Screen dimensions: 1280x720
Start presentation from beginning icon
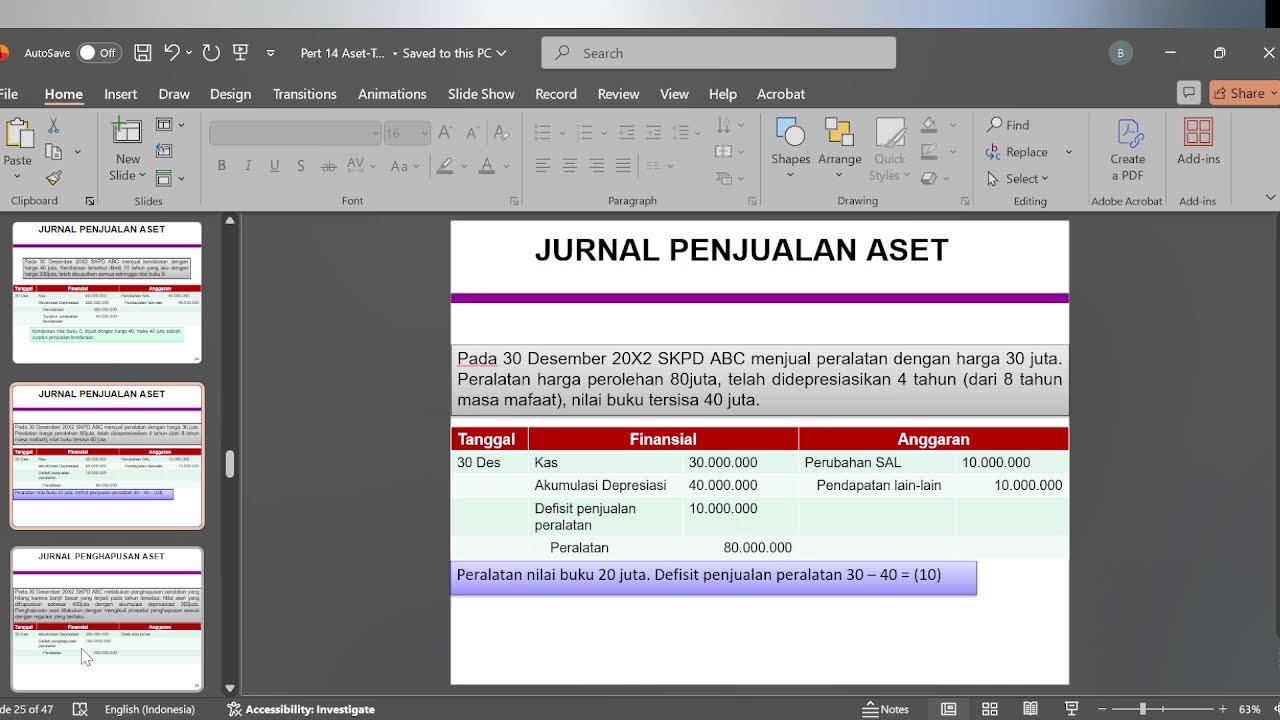(x=240, y=53)
